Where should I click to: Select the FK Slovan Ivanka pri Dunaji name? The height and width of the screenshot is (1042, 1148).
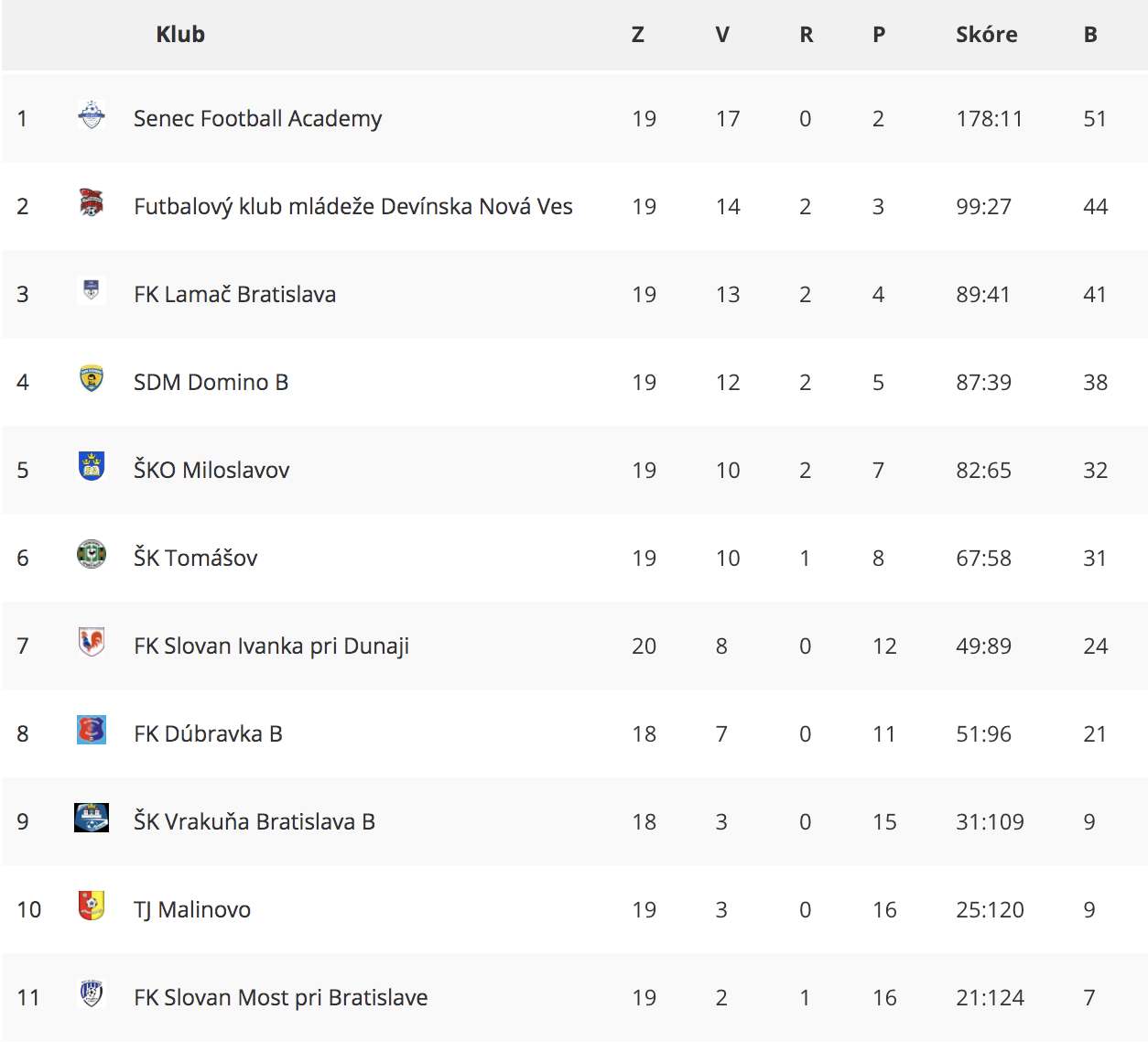271,646
